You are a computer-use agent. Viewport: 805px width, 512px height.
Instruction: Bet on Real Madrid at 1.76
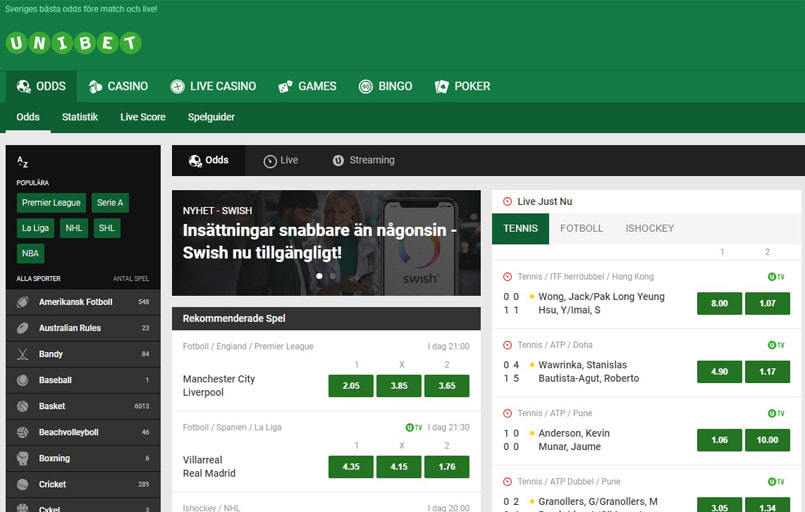447,467
